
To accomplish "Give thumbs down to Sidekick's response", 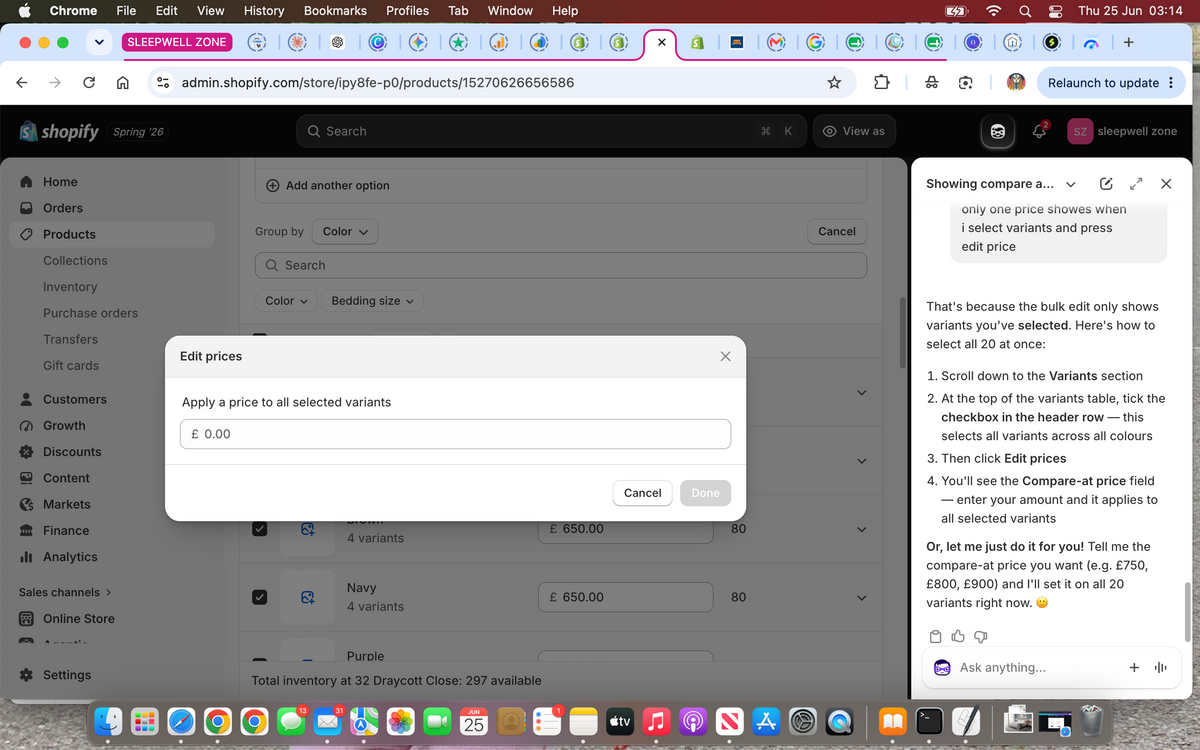I will click(981, 636).
